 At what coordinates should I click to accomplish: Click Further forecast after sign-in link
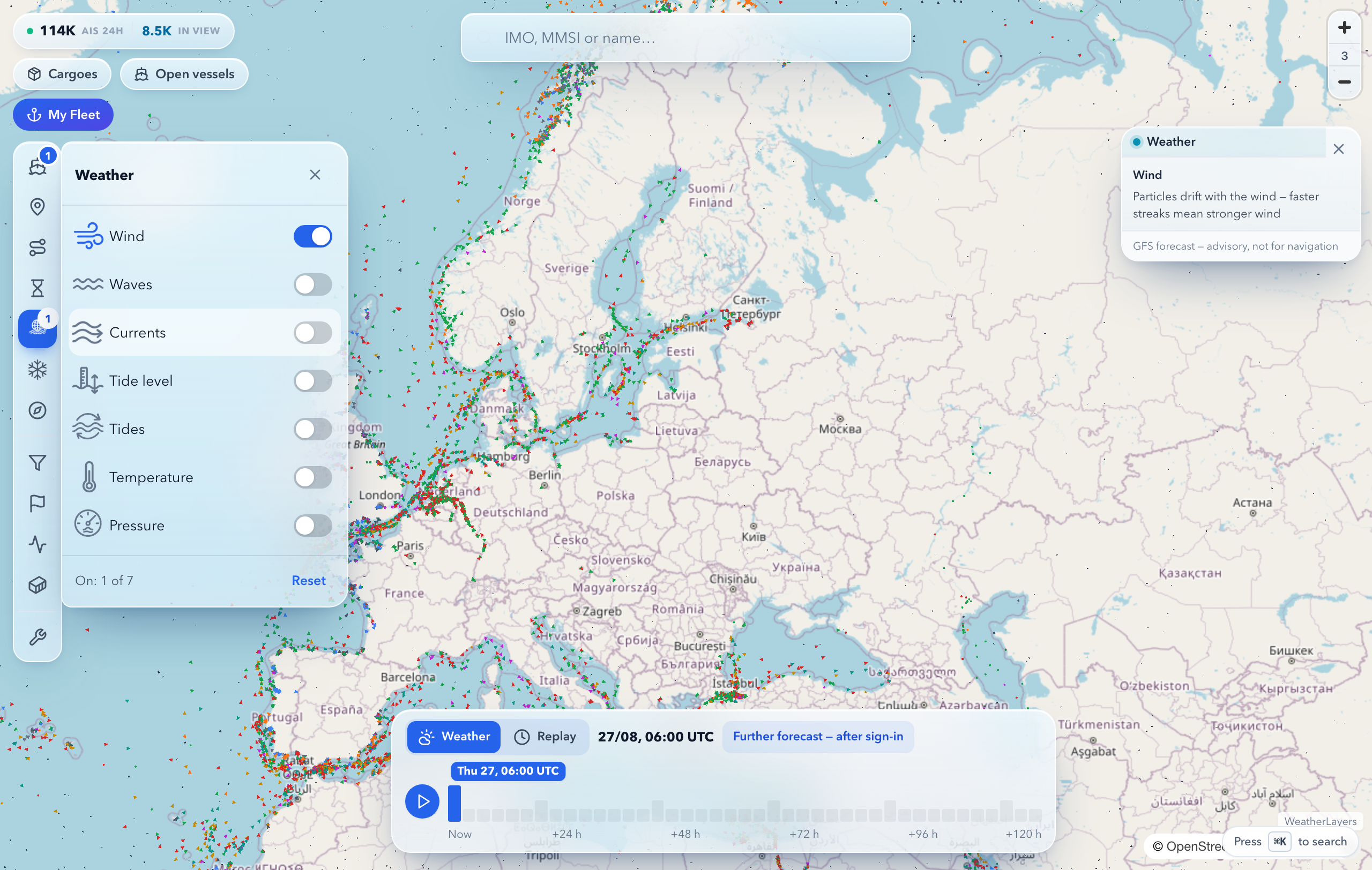[x=818, y=736]
